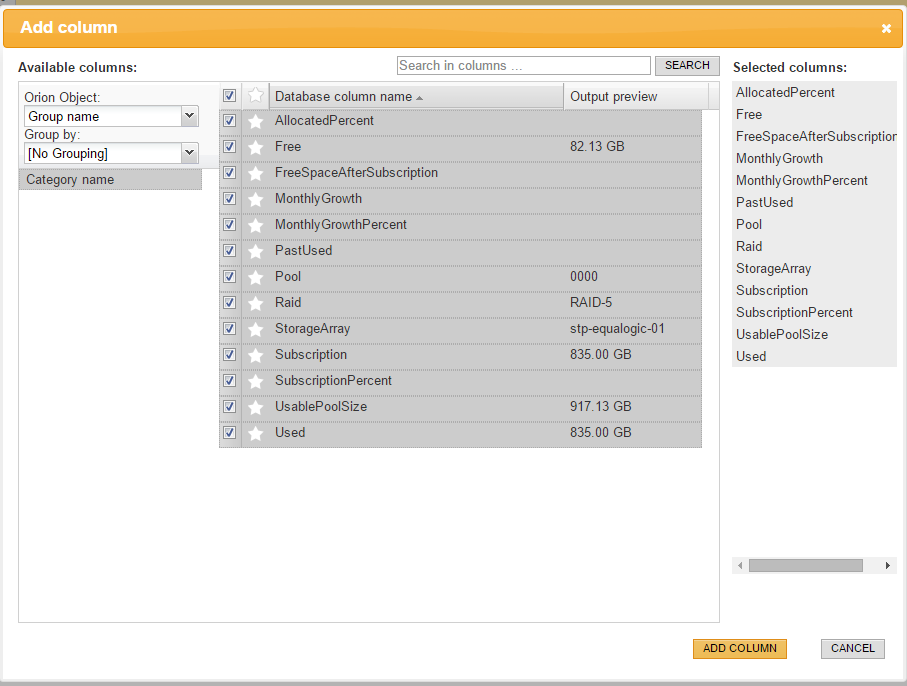Image resolution: width=907 pixels, height=686 pixels.
Task: Toggle favorite star for SubscriptionPercent row
Action: click(x=255, y=381)
